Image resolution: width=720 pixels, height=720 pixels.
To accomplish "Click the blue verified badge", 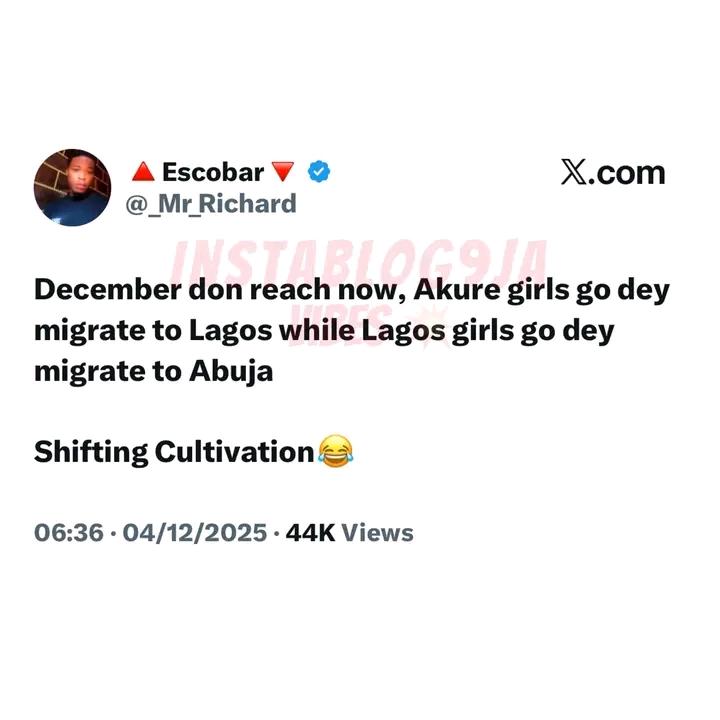I will [319, 172].
